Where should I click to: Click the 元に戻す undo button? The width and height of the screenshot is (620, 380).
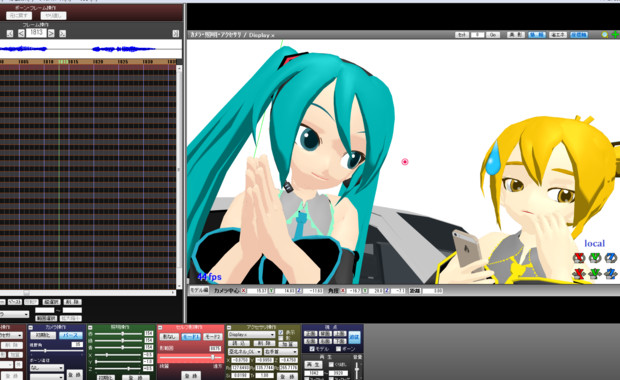[x=19, y=15]
